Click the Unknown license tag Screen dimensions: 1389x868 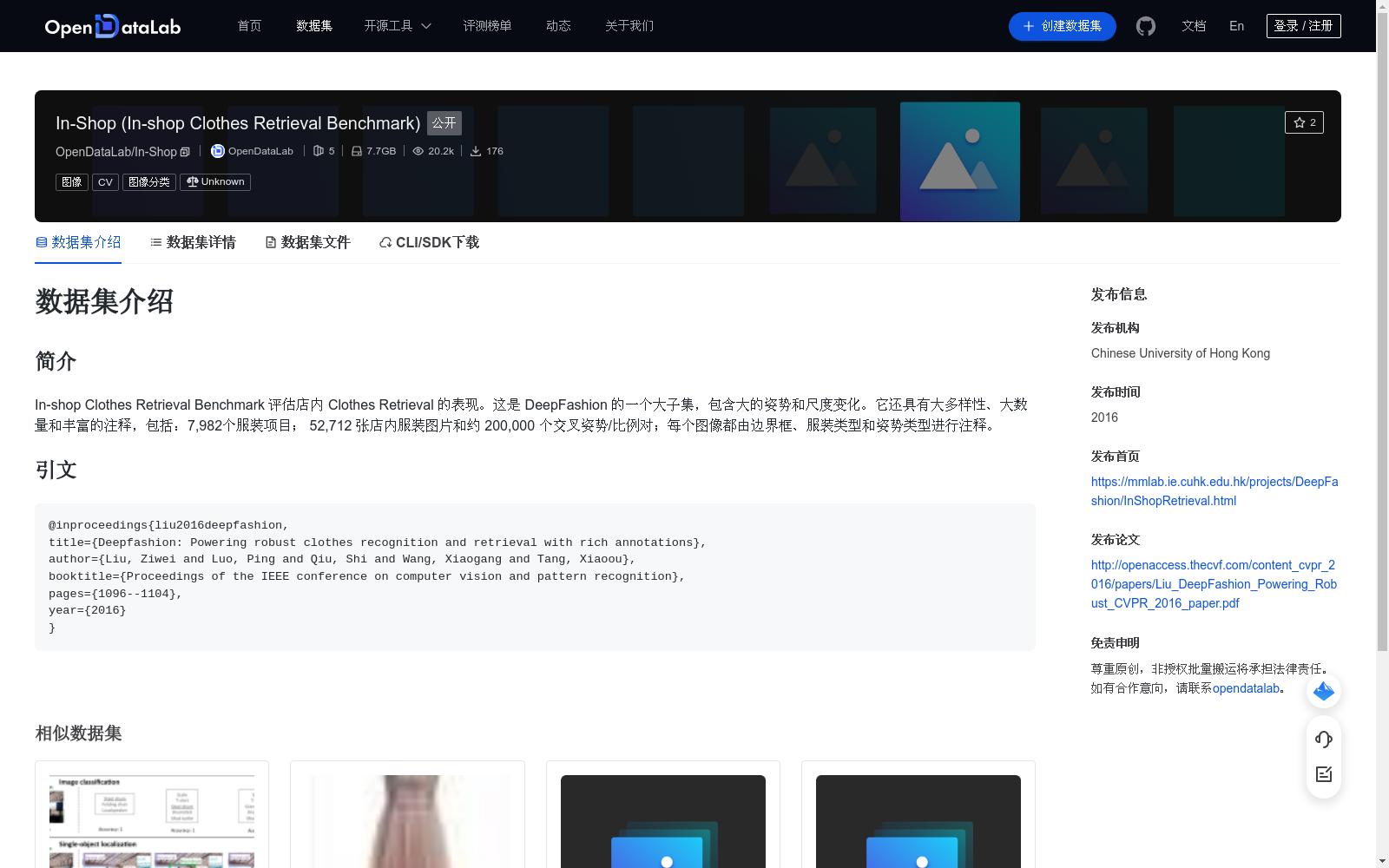215,182
